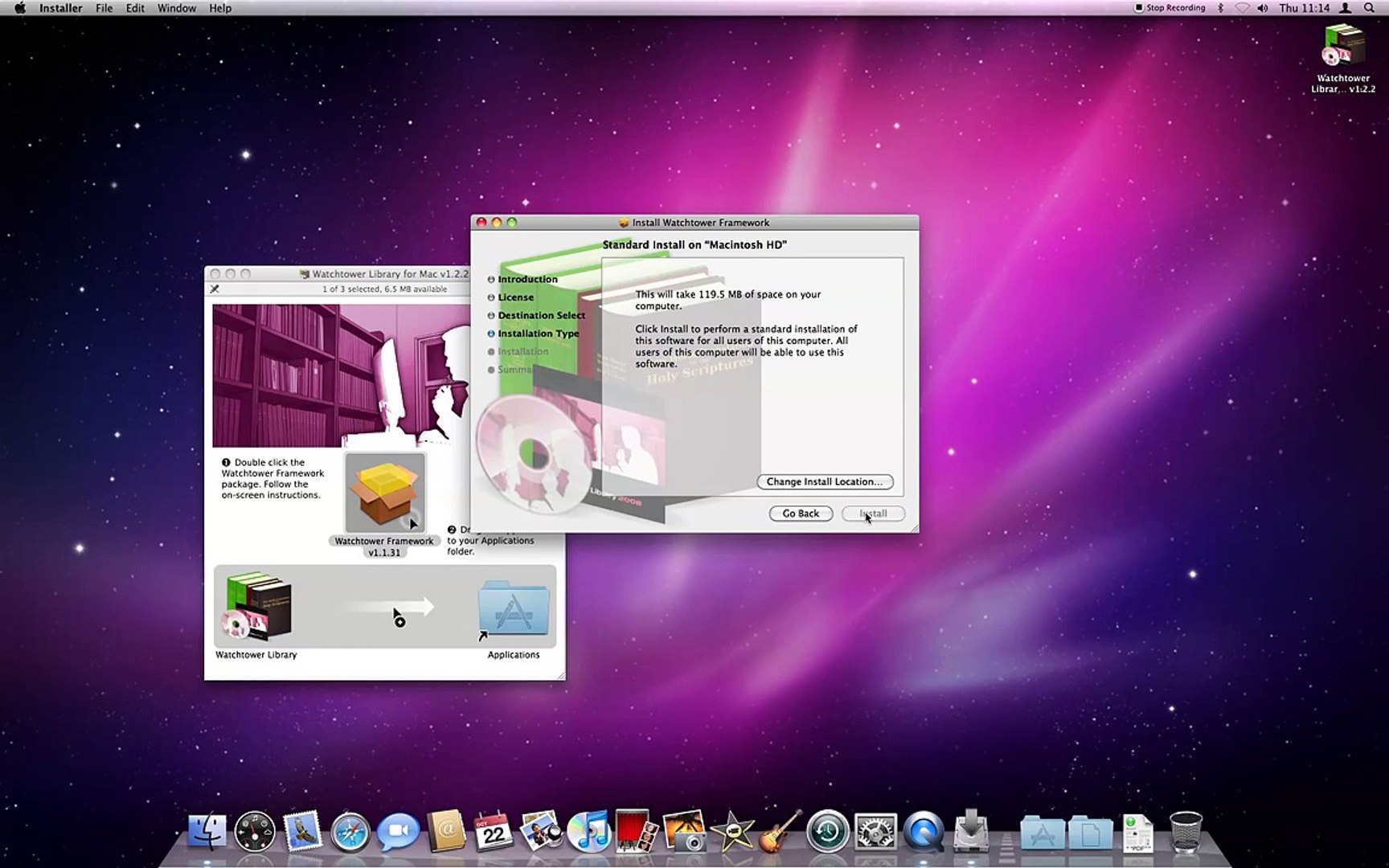Click the installer window resize handle
1389x868 pixels.
(x=913, y=526)
